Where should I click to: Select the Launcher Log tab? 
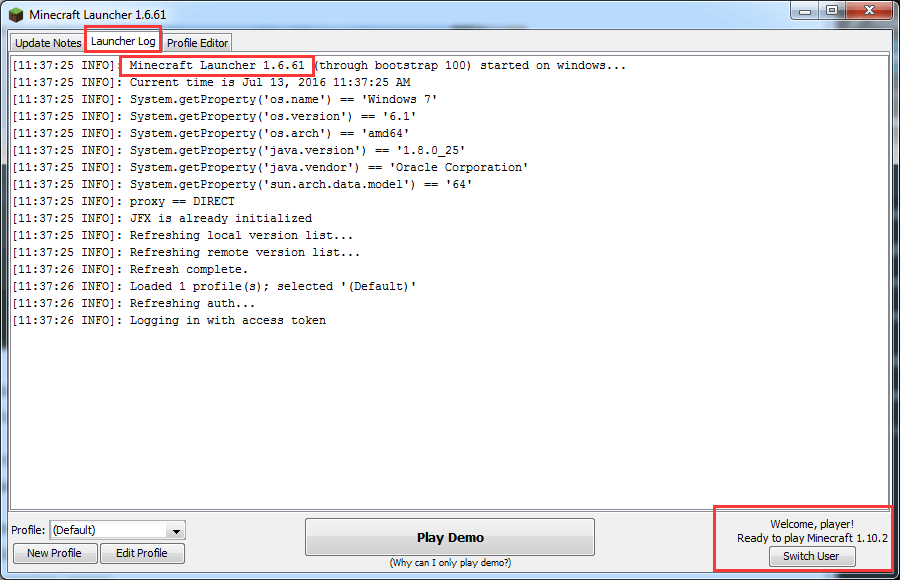click(x=123, y=41)
